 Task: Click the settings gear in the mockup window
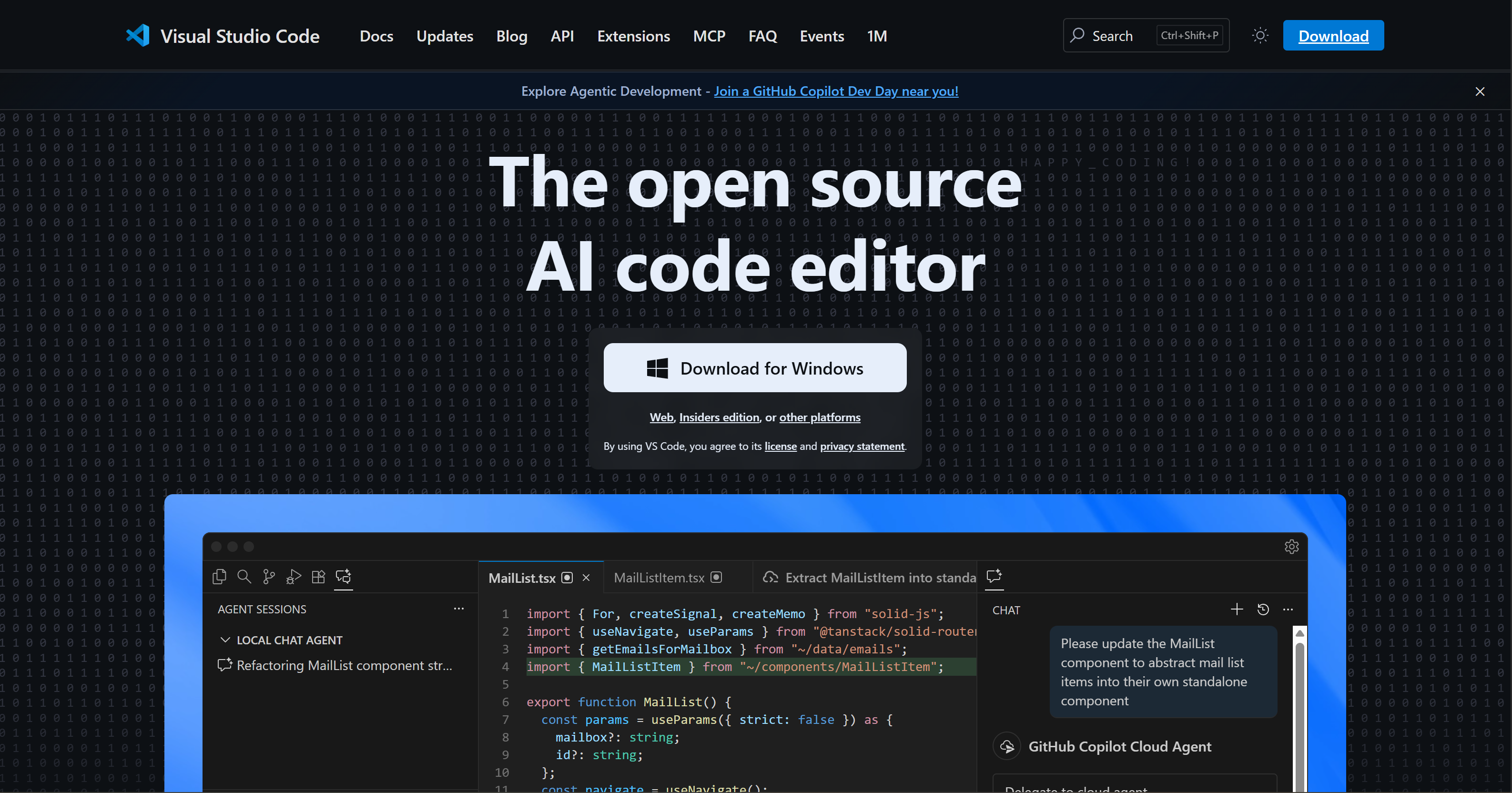pos(1291,547)
